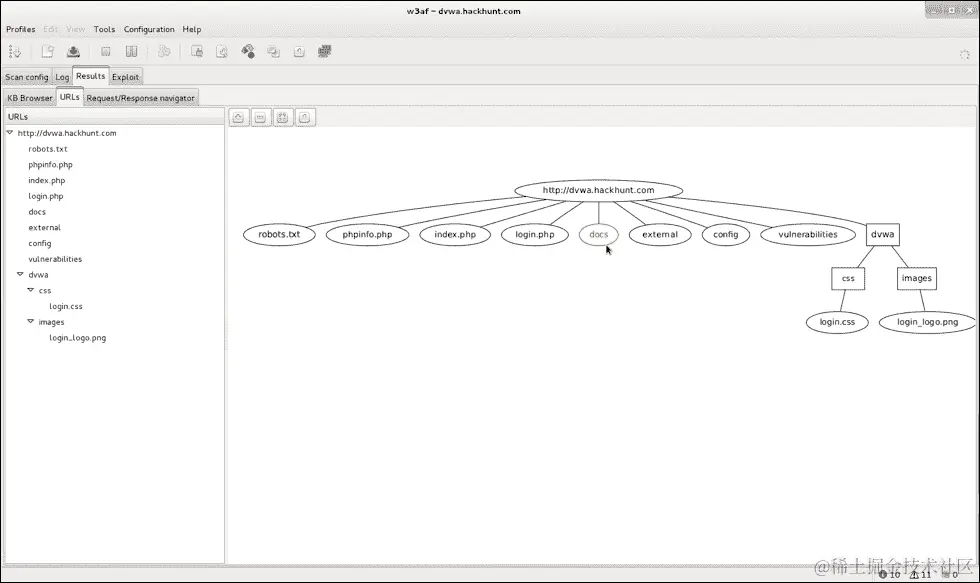Select phpinfo.php in the URL tree

[x=50, y=165]
